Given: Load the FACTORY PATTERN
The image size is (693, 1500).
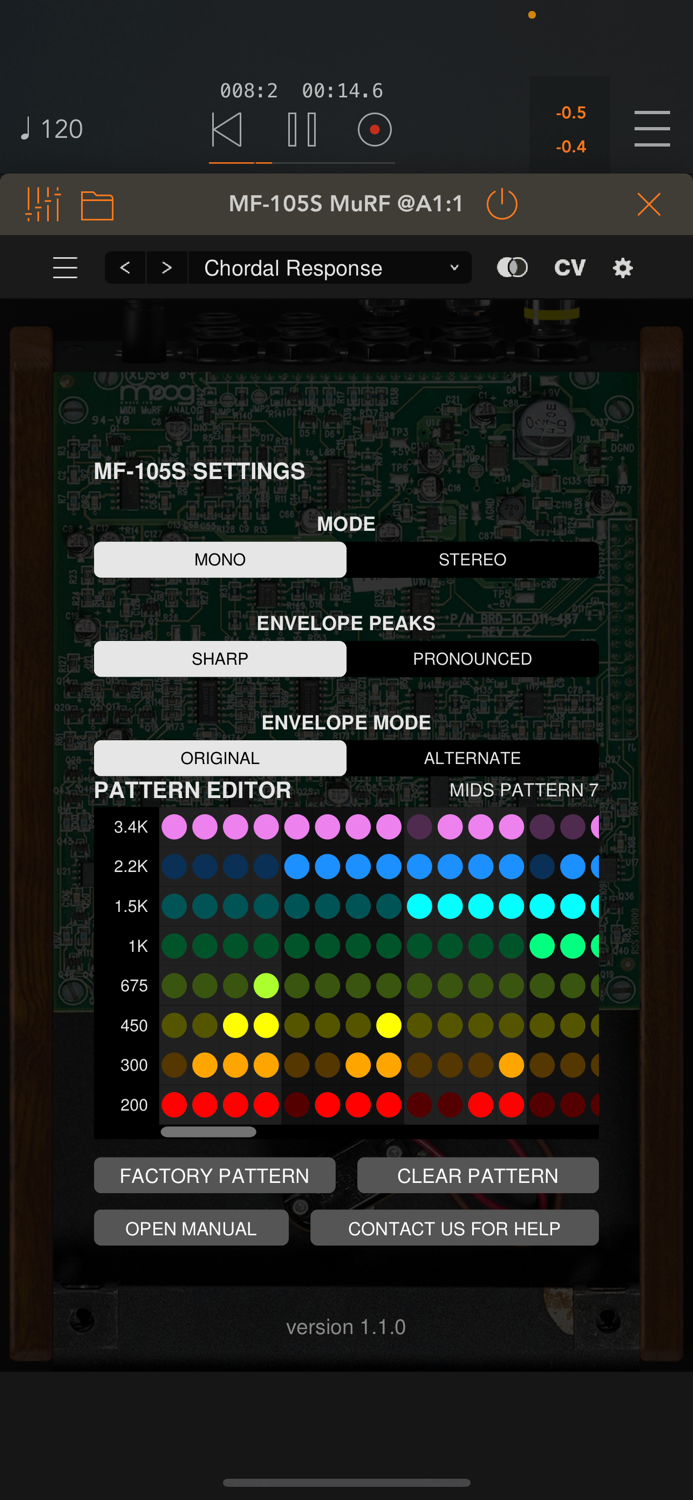Looking at the screenshot, I should coord(215,1176).
